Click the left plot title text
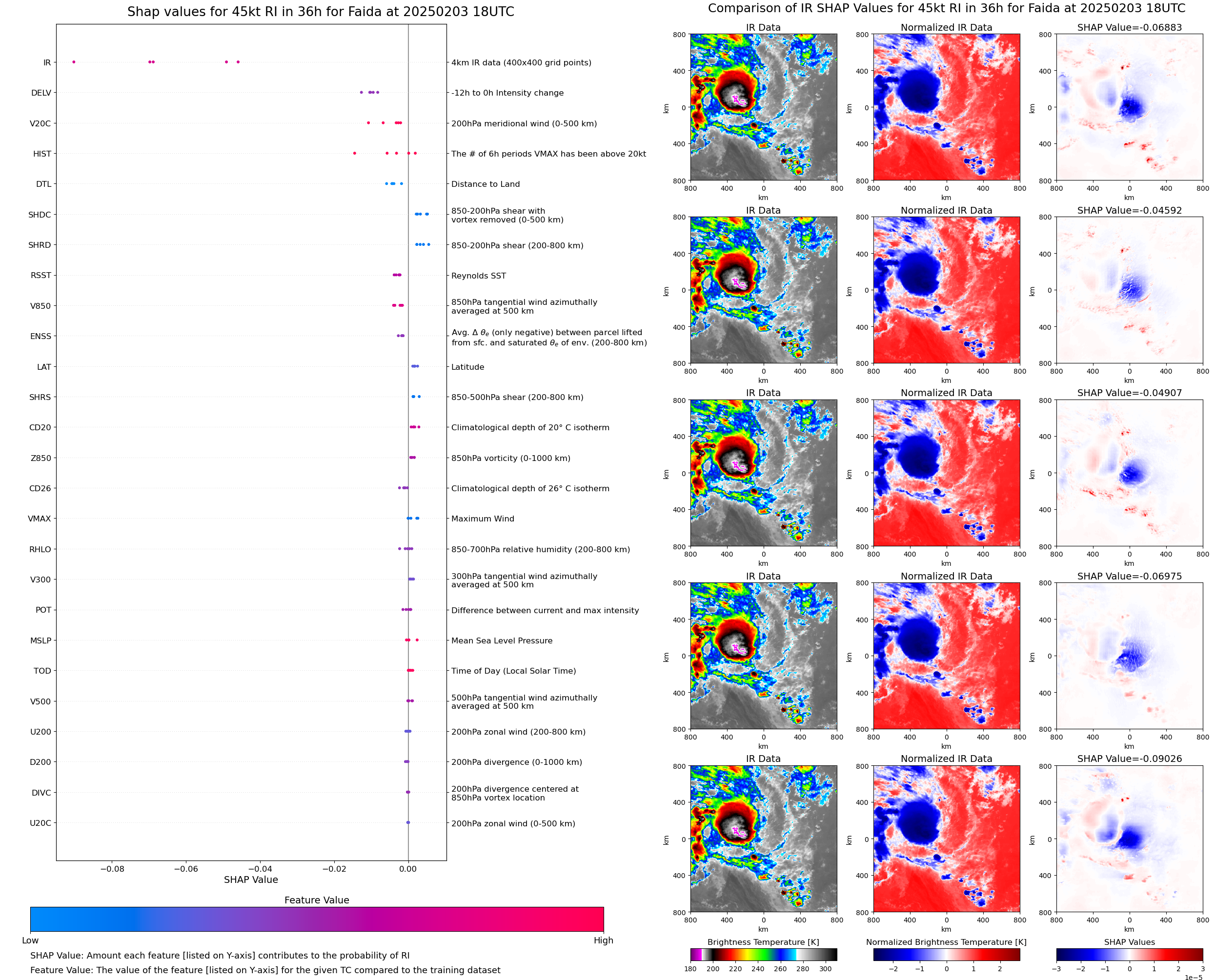 [320, 12]
